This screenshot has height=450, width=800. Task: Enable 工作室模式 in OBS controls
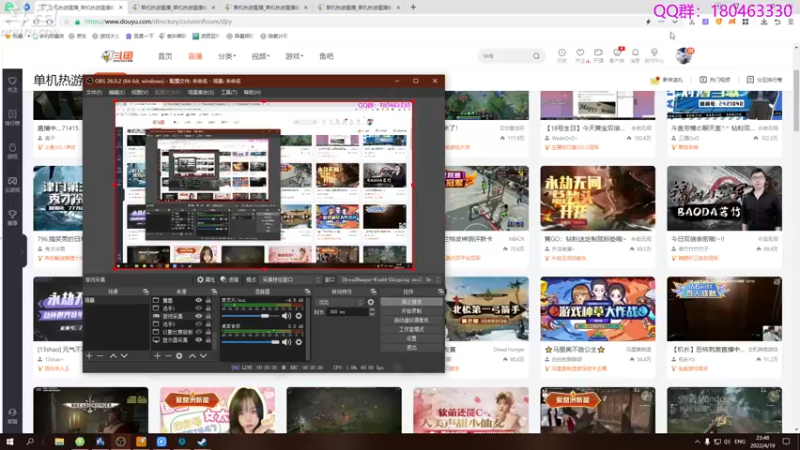coord(411,330)
